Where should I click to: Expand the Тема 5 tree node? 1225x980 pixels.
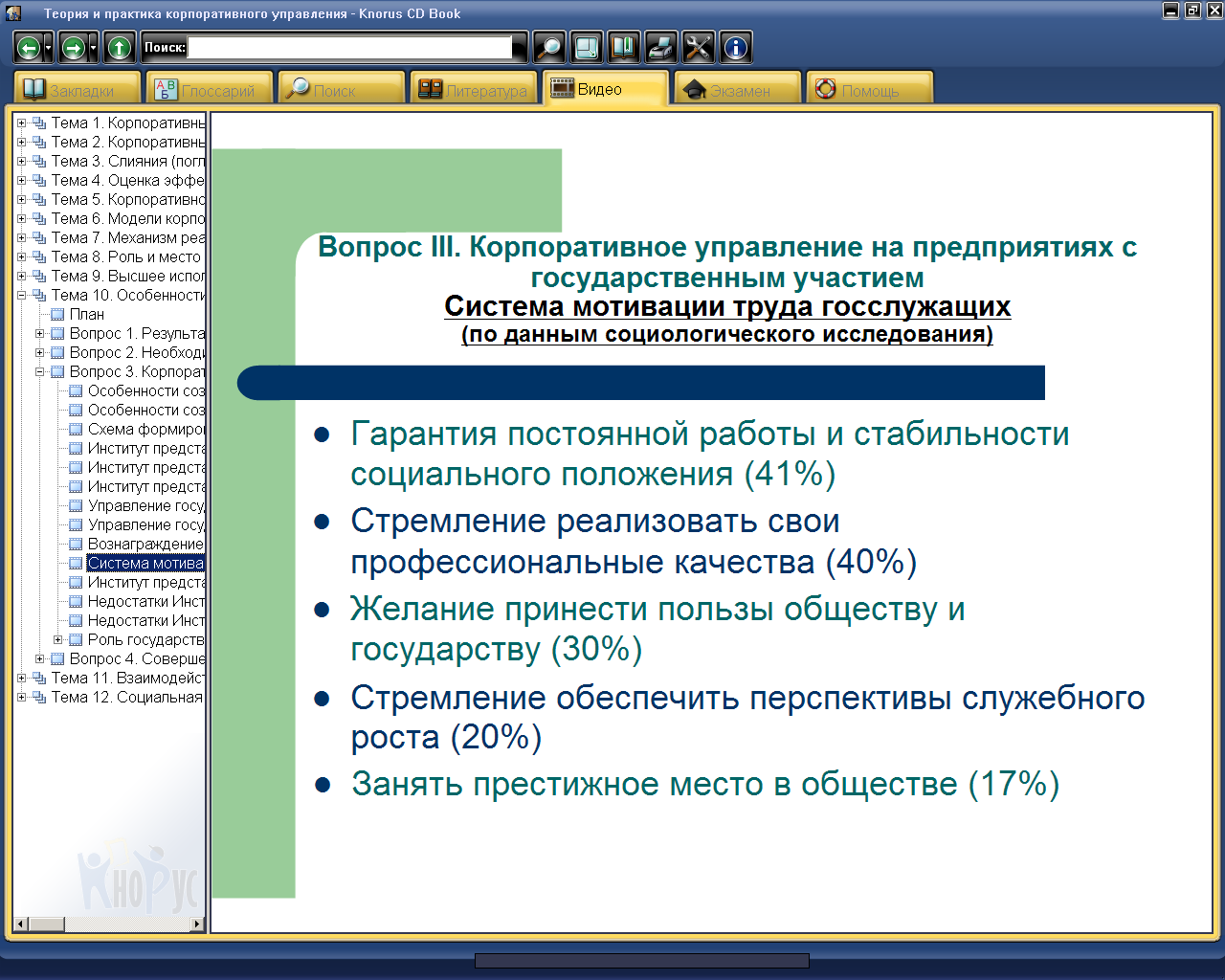coord(21,199)
